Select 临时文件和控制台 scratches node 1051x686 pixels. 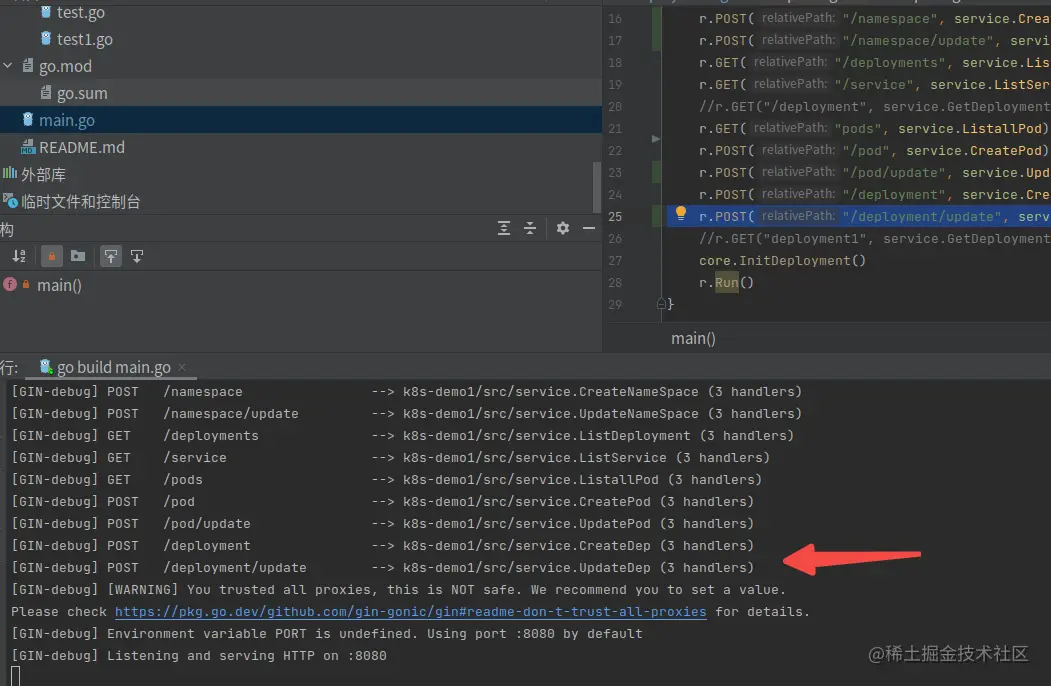pyautogui.click(x=80, y=201)
